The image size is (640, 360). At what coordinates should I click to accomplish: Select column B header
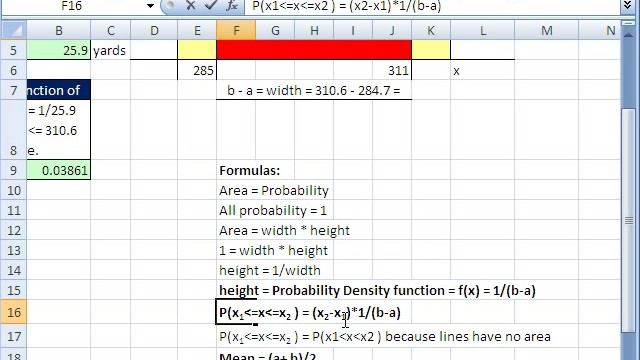[x=59, y=31]
